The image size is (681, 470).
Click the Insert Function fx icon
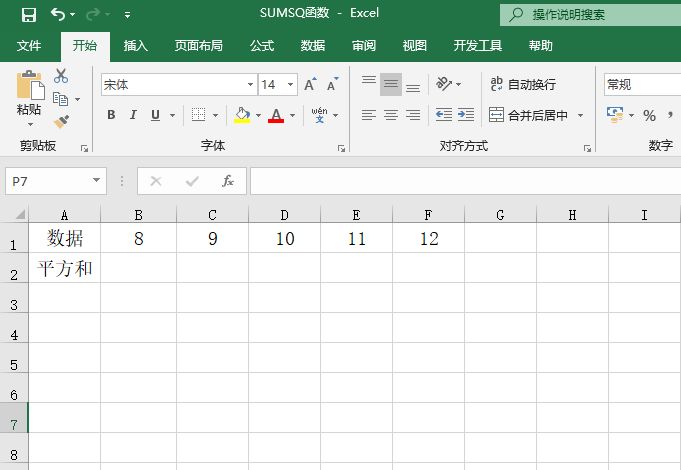(228, 181)
